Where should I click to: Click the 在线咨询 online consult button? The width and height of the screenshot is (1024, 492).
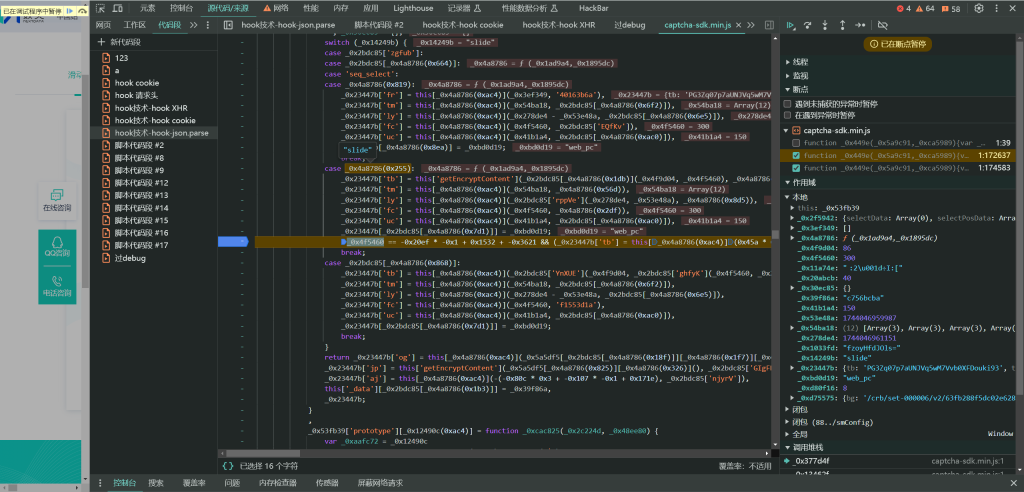[x=57, y=200]
